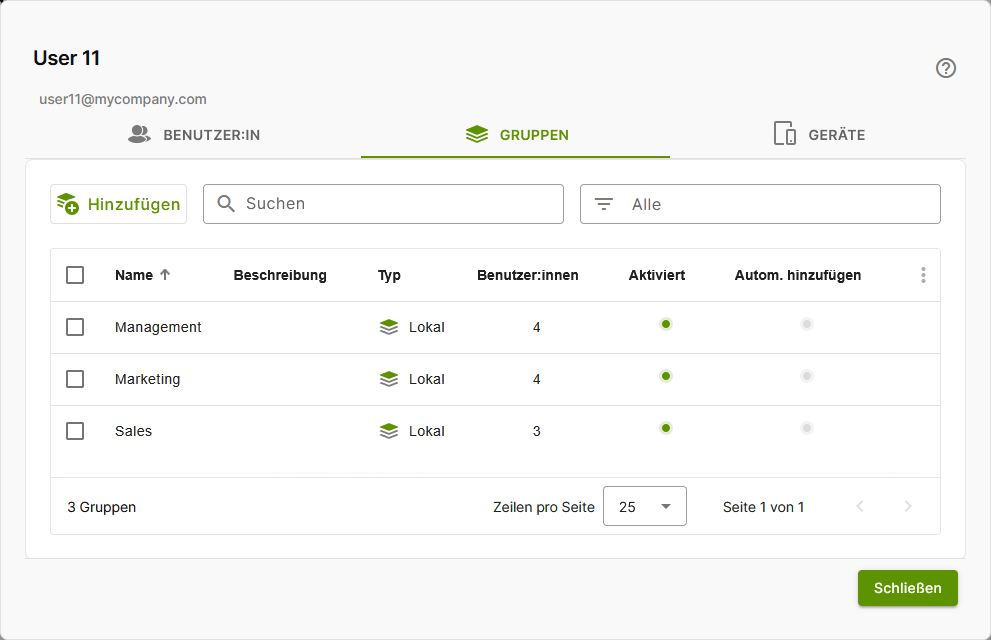Screen dimensions: 991x640
Task: Click the search magnifier icon
Action: point(226,203)
